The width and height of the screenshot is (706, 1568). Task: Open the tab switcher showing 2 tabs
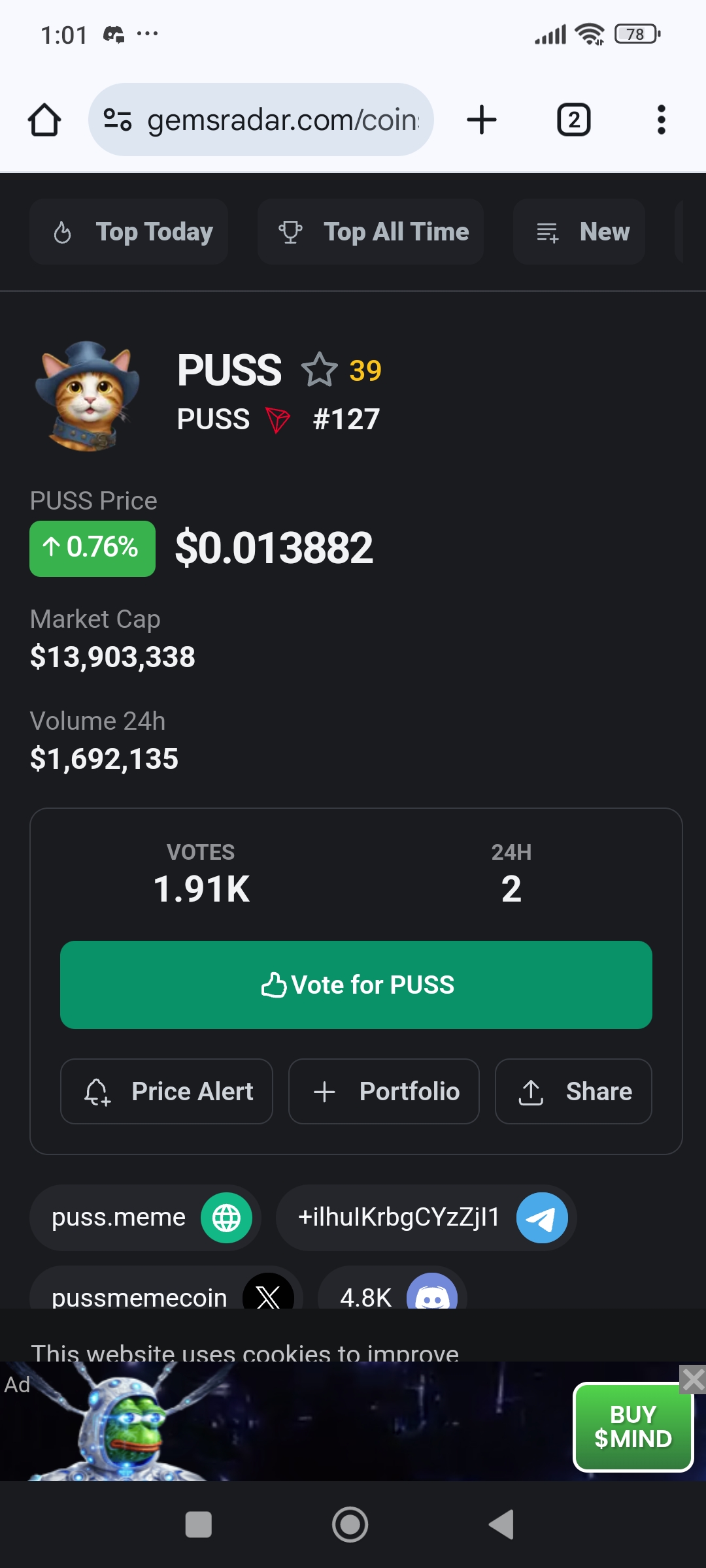coord(573,120)
